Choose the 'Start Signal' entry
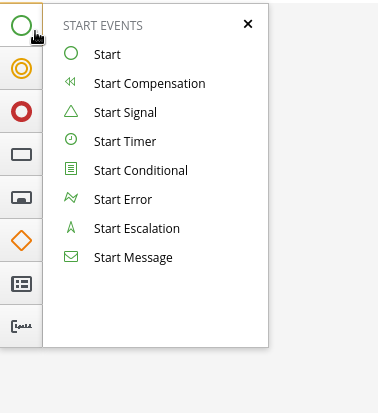Viewport: 378px width, 413px height. coord(125,113)
